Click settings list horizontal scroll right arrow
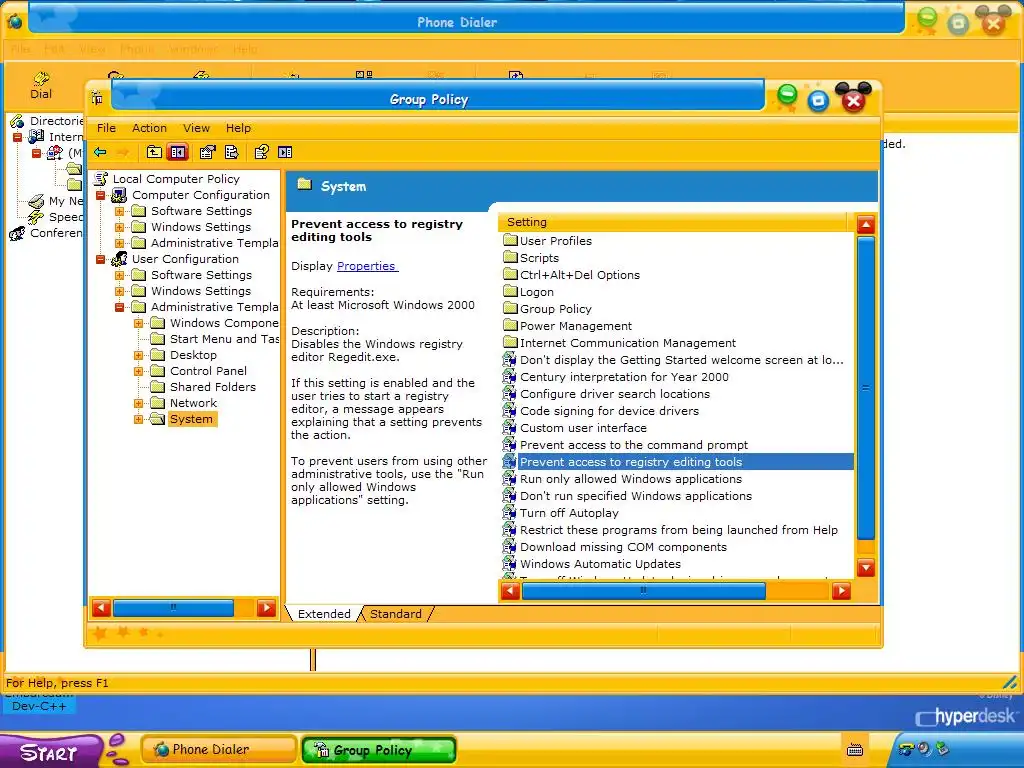The width and height of the screenshot is (1024, 768). point(841,591)
